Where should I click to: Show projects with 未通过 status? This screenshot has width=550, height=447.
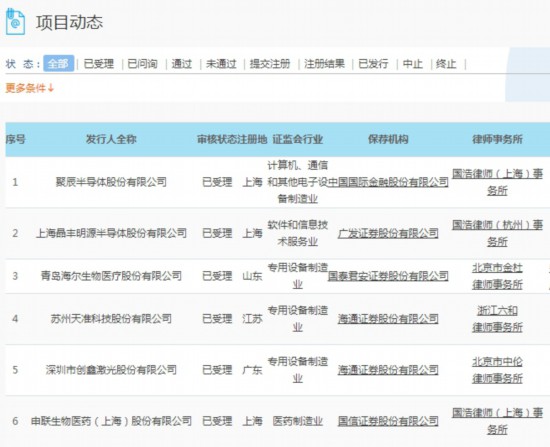coord(221,64)
